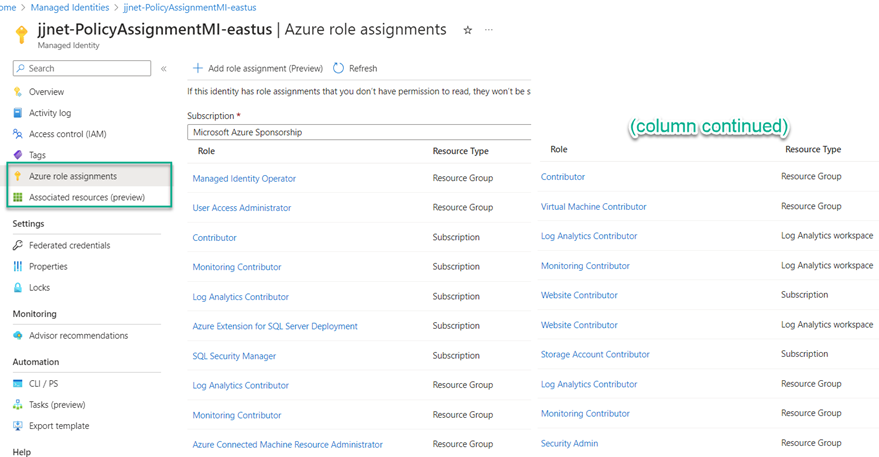Click the Activity log icon
This screenshot has height=457, width=879.
(x=18, y=113)
